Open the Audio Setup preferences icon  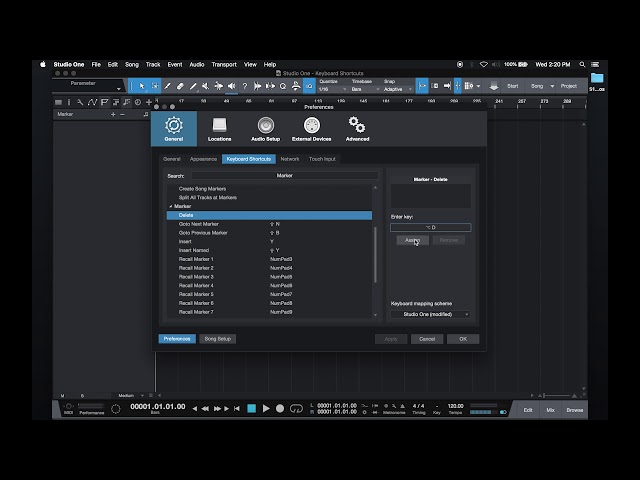265,129
